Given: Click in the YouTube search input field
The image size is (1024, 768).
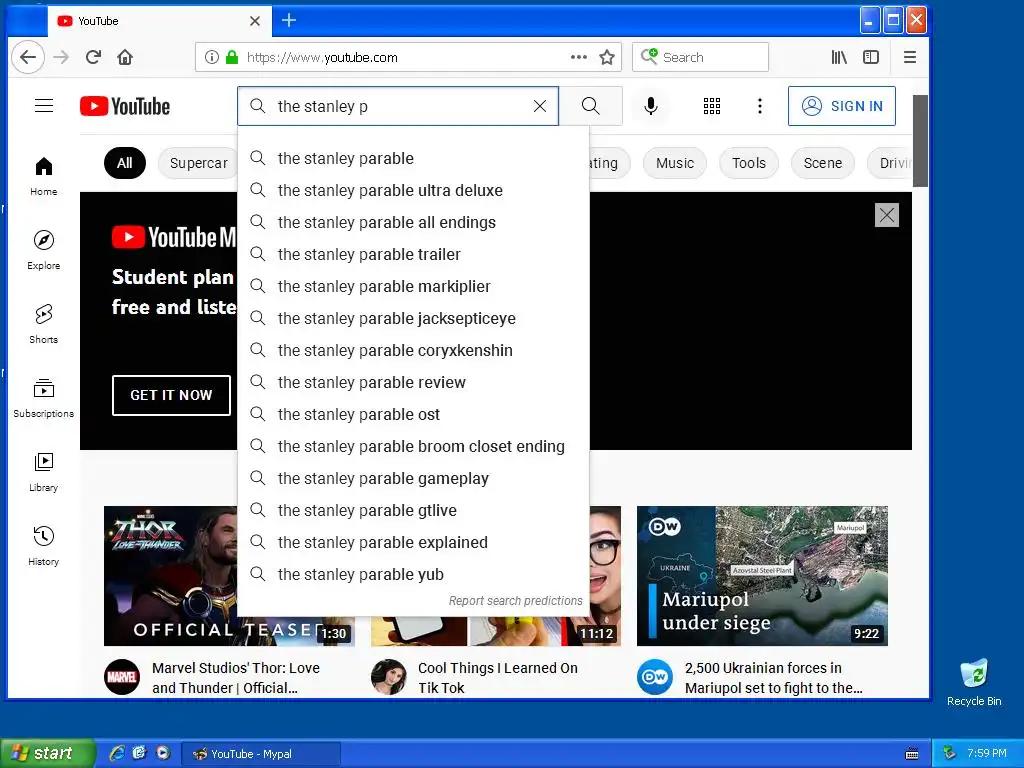Looking at the screenshot, I should point(398,106).
